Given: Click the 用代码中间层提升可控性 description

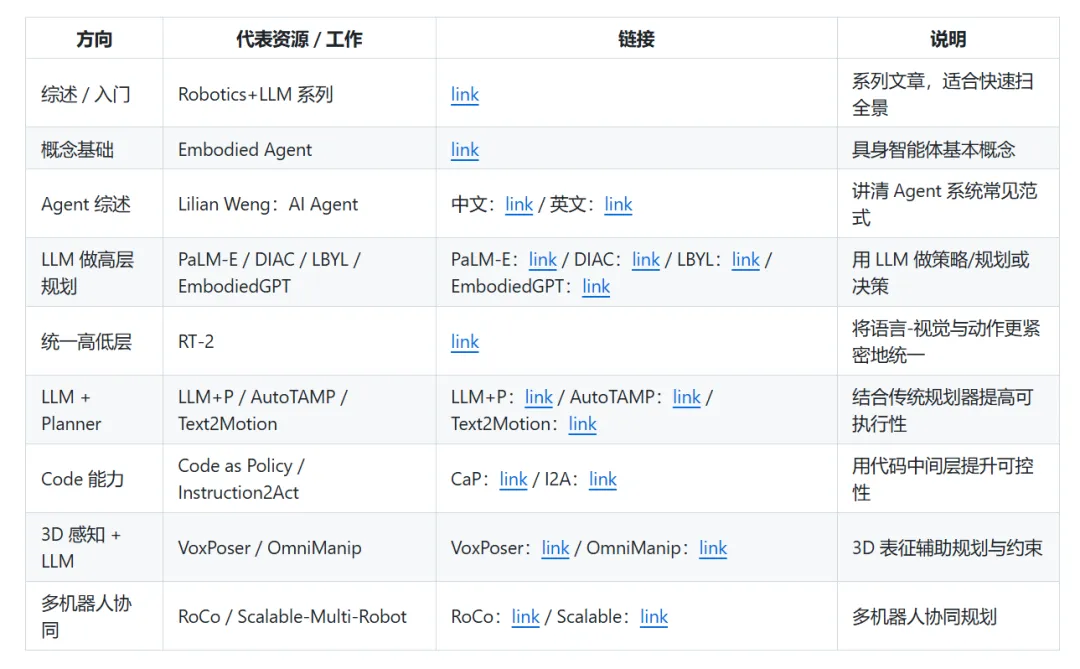Looking at the screenshot, I should pos(948,479).
